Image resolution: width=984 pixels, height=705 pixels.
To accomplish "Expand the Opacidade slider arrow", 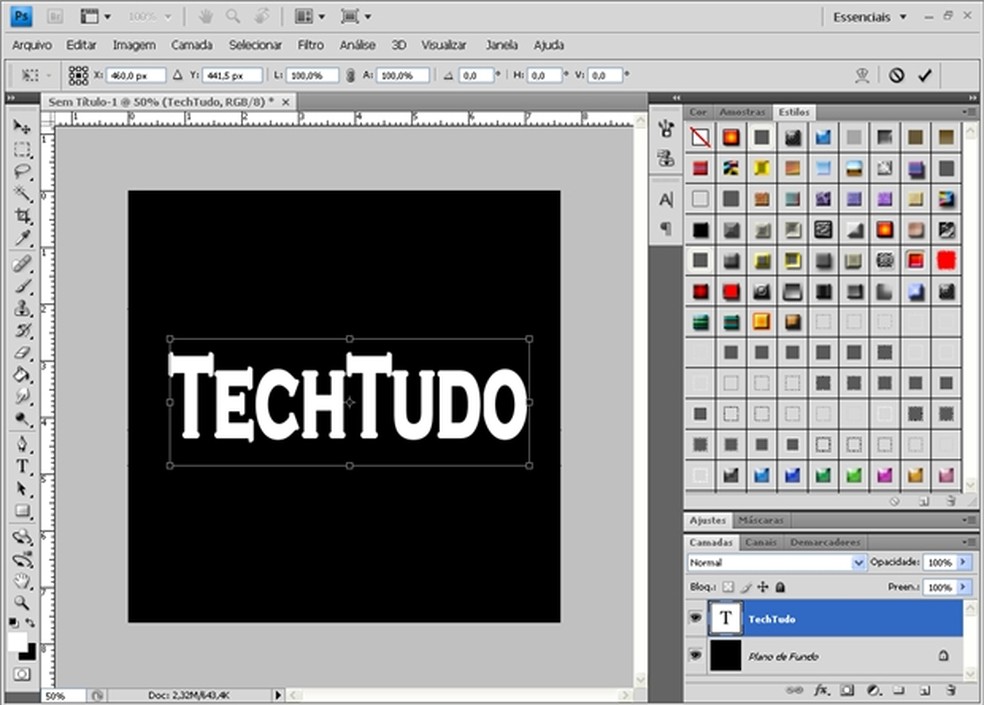I will 964,563.
